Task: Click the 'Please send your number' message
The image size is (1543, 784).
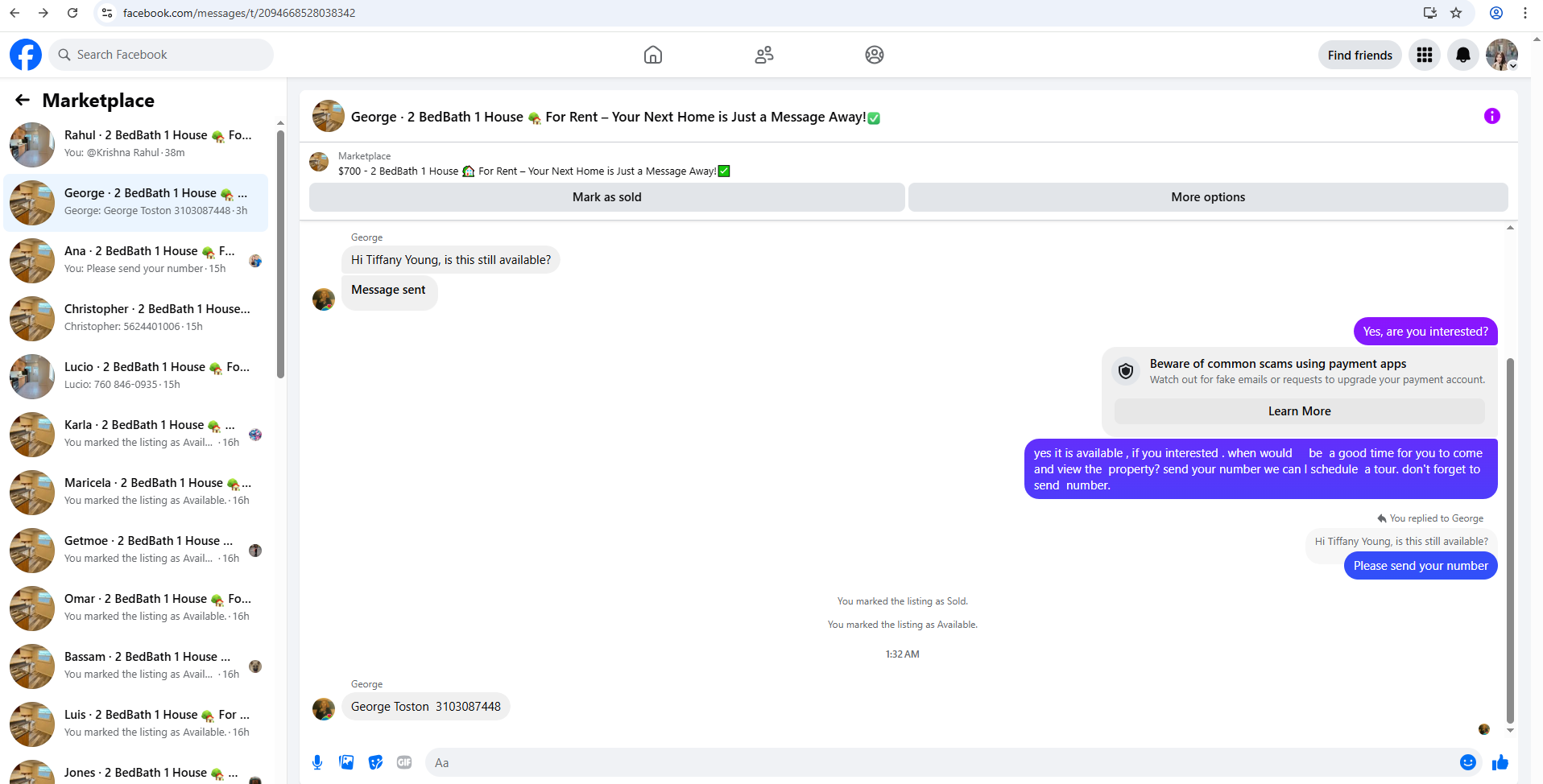Action: [1421, 566]
